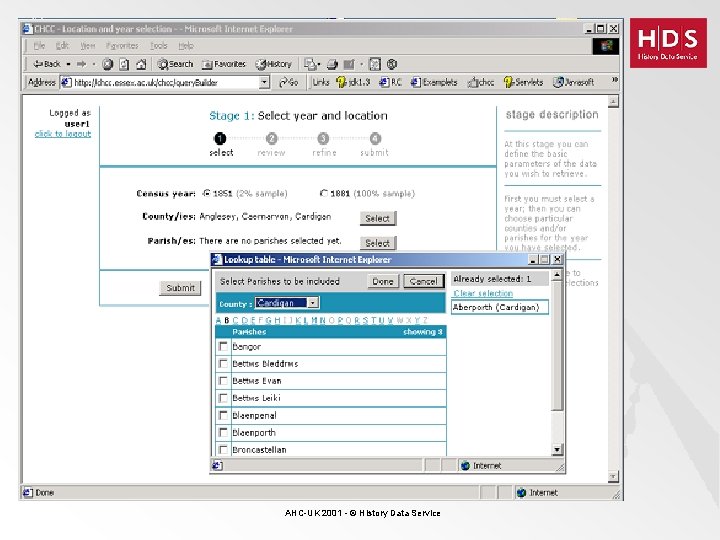This screenshot has height=540, width=720.
Task: Open the Examplets shortcut in Links bar
Action: [434, 82]
